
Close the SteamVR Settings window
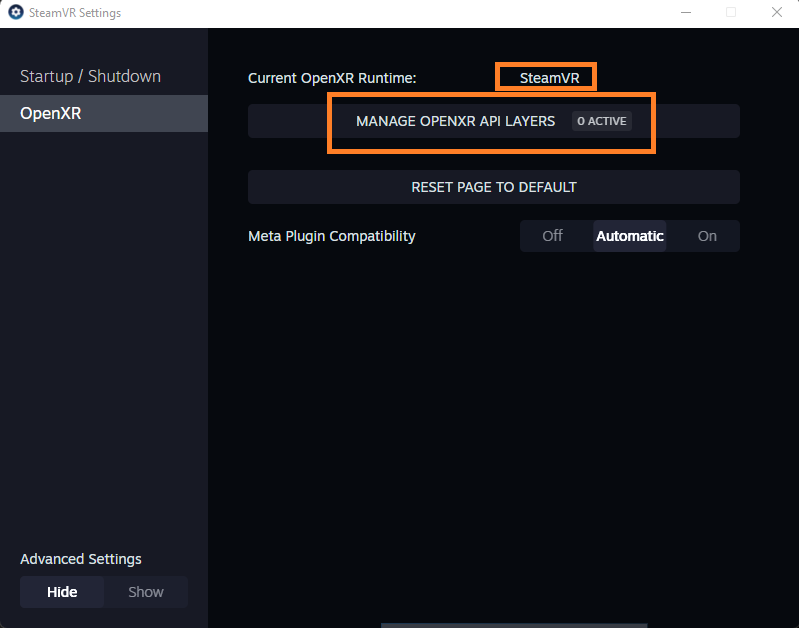pyautogui.click(x=776, y=13)
